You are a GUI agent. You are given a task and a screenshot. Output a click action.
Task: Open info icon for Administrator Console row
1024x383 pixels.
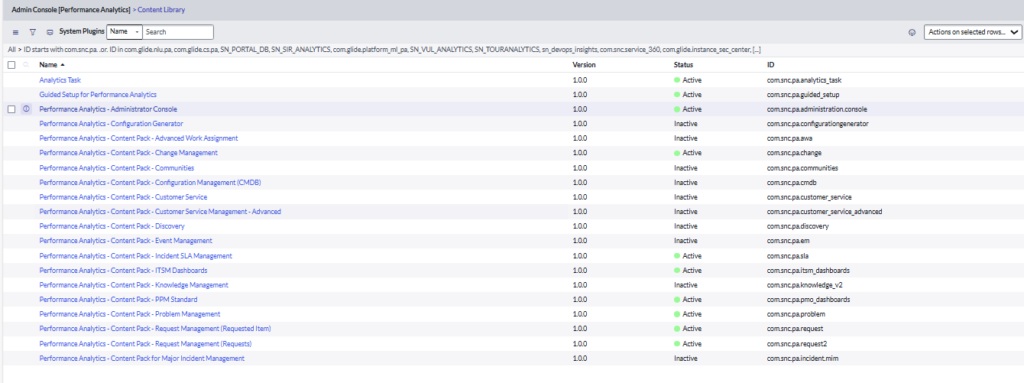click(26, 109)
